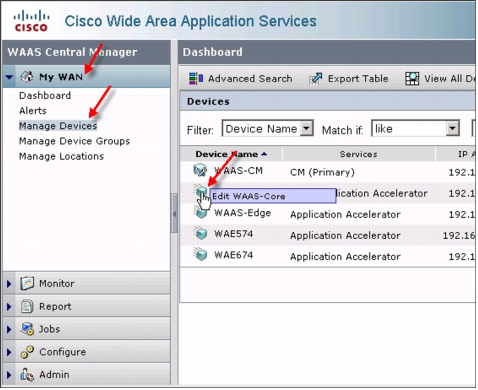The height and width of the screenshot is (390, 478).
Task: Select Manage Locations menu item
Action: point(61,156)
